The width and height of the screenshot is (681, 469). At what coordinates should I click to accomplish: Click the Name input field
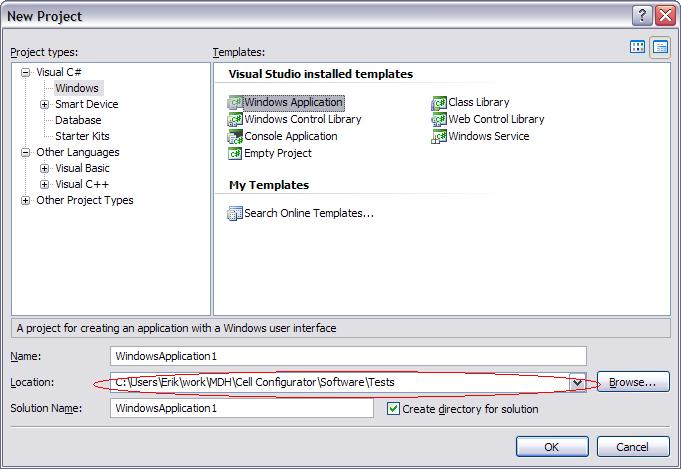(x=348, y=356)
